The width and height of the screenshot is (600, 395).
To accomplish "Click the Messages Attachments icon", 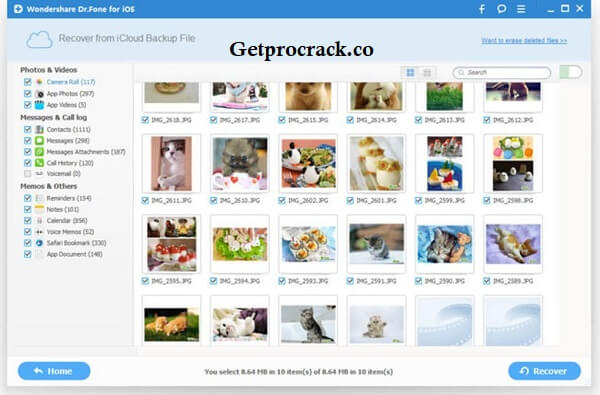I will coord(39,152).
